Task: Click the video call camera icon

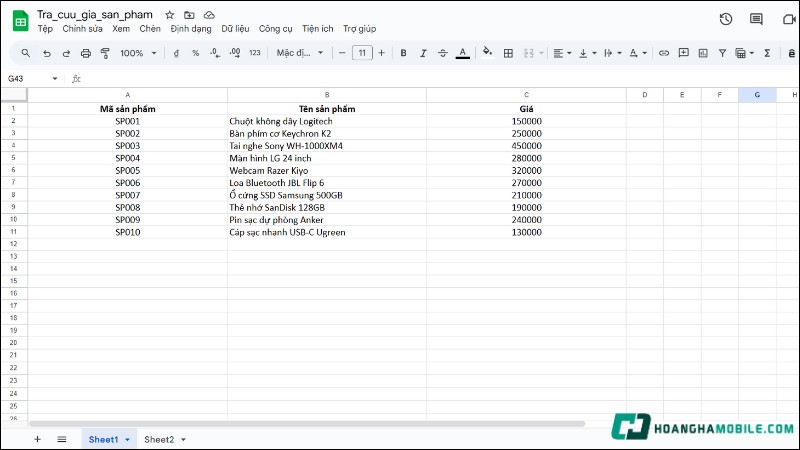Action: click(x=789, y=19)
